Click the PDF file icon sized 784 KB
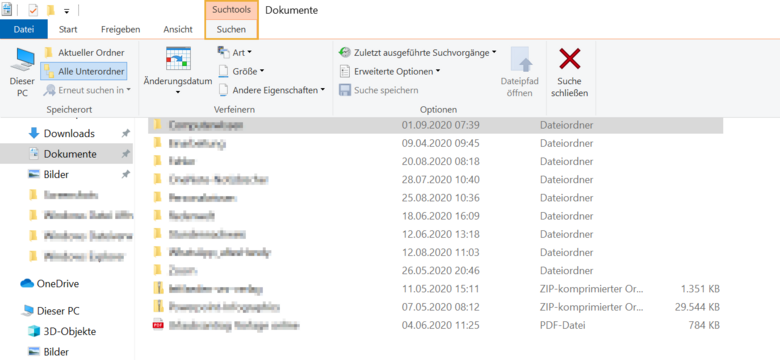The width and height of the screenshot is (780, 360). [158, 325]
